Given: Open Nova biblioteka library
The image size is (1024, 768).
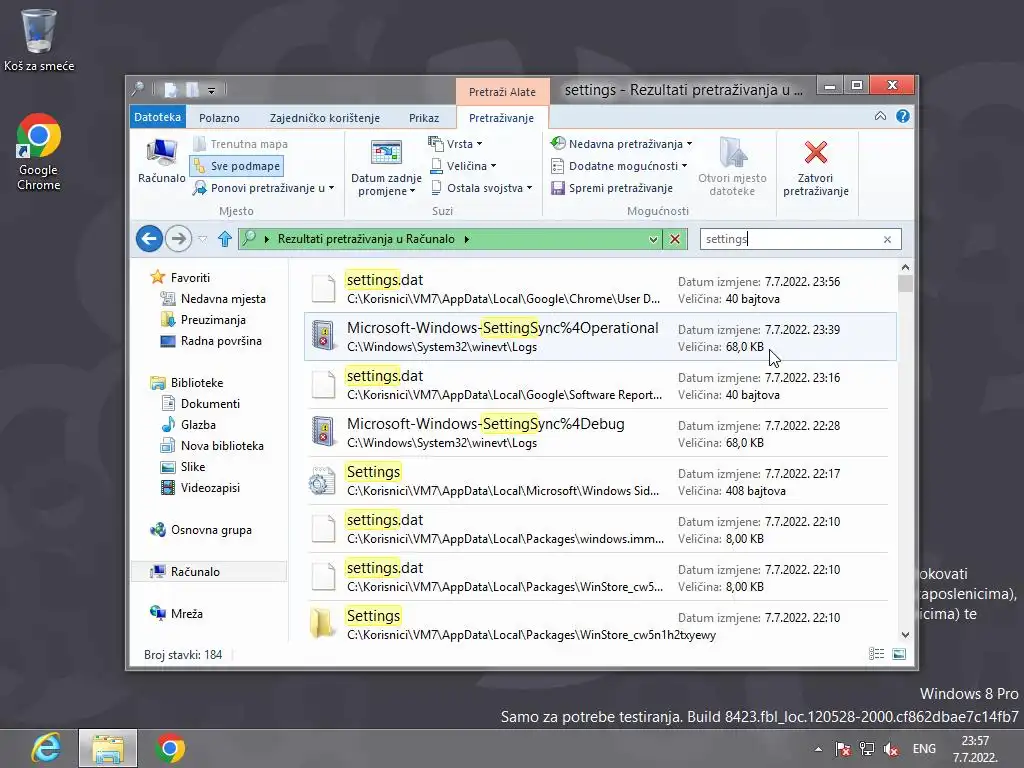Looking at the screenshot, I should click(212, 445).
